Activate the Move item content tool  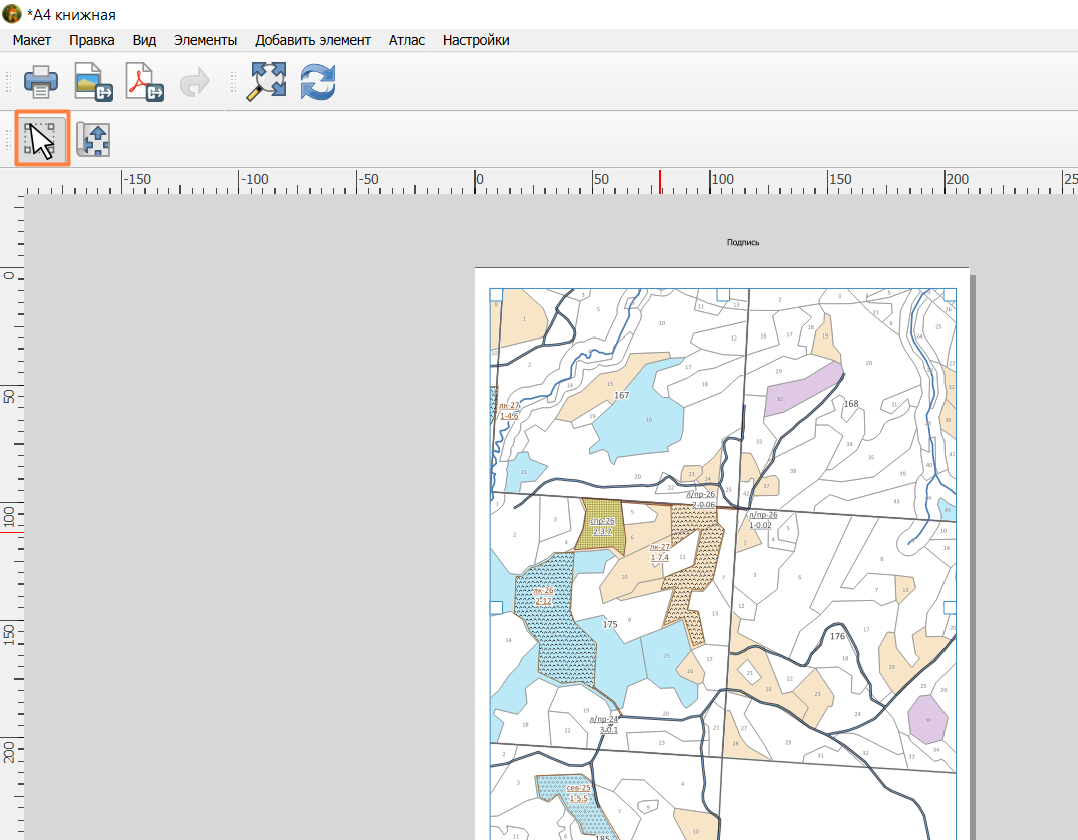pos(93,139)
